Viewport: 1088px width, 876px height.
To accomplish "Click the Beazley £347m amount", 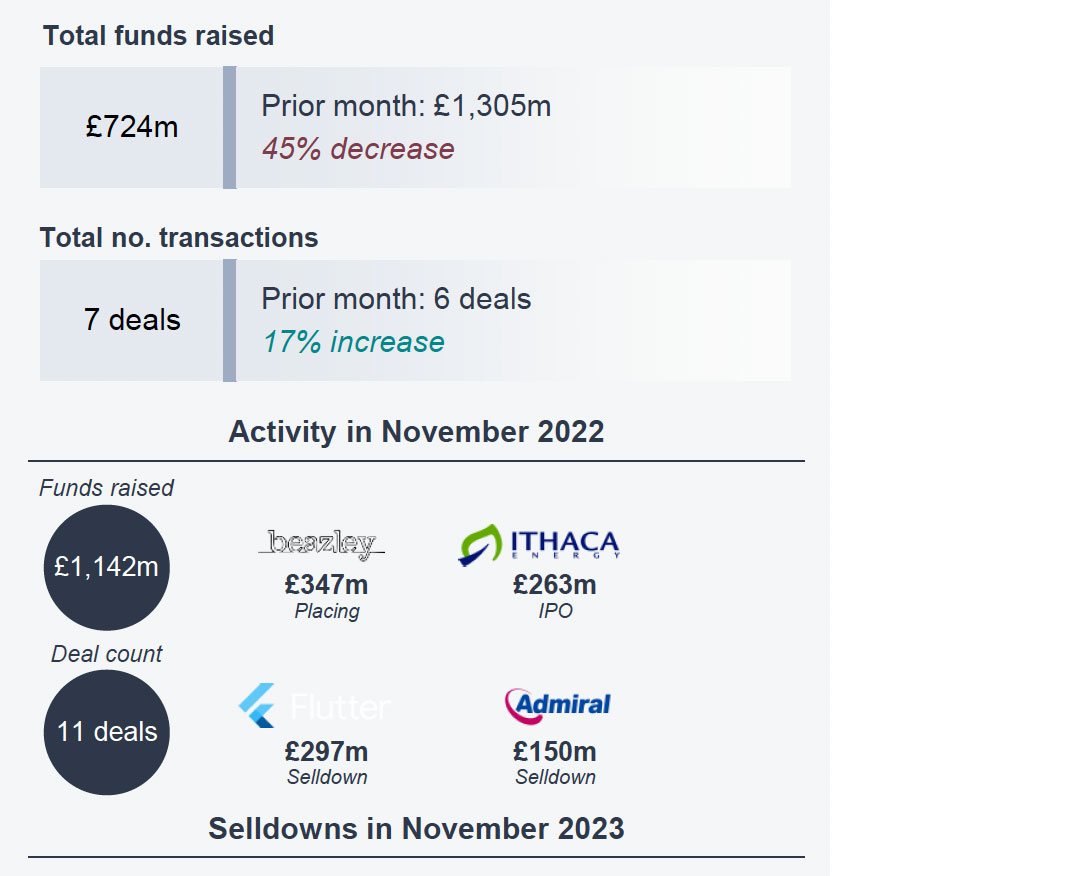I will click(x=326, y=584).
